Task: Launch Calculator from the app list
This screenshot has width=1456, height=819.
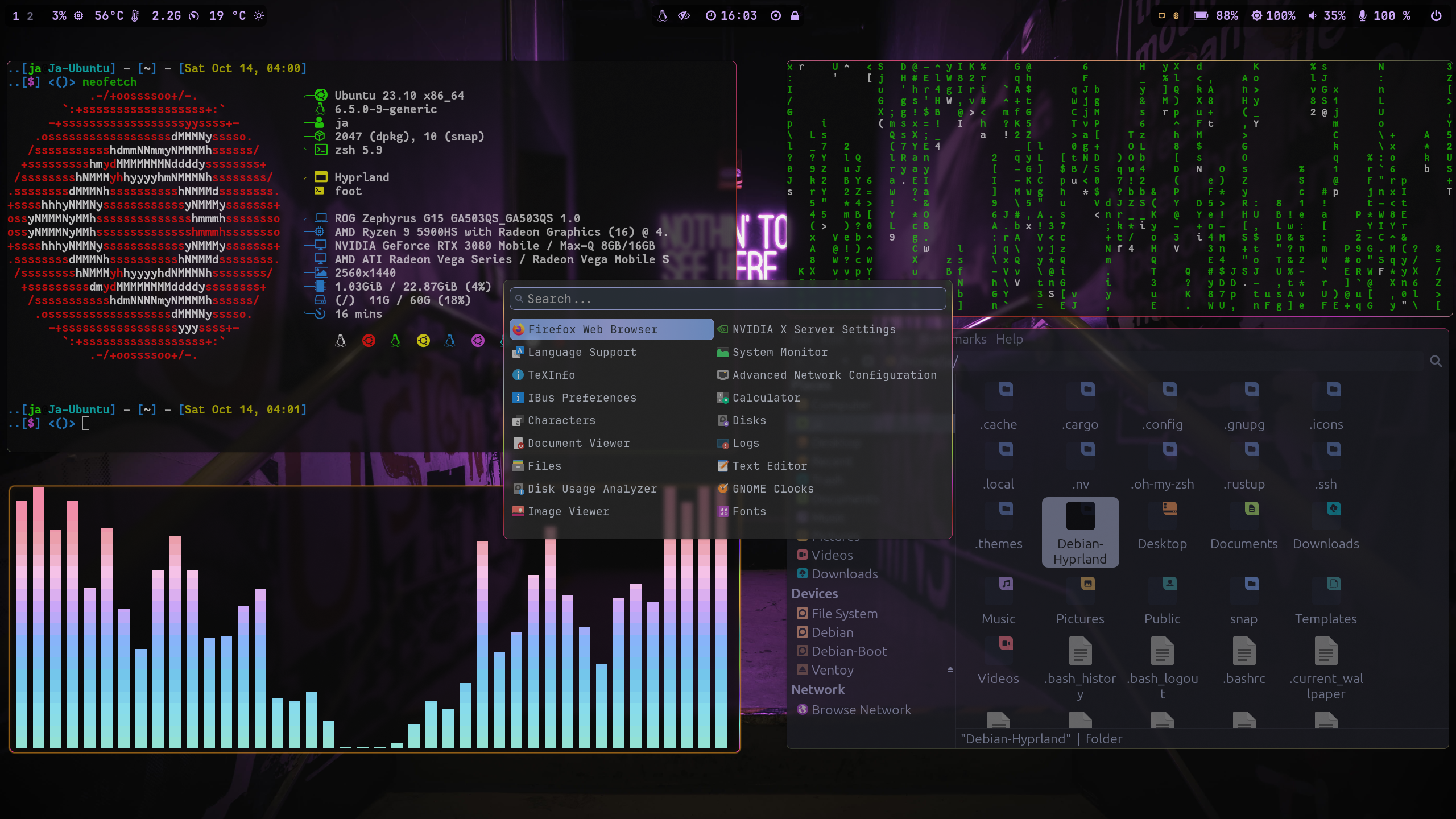Action: coord(766,398)
